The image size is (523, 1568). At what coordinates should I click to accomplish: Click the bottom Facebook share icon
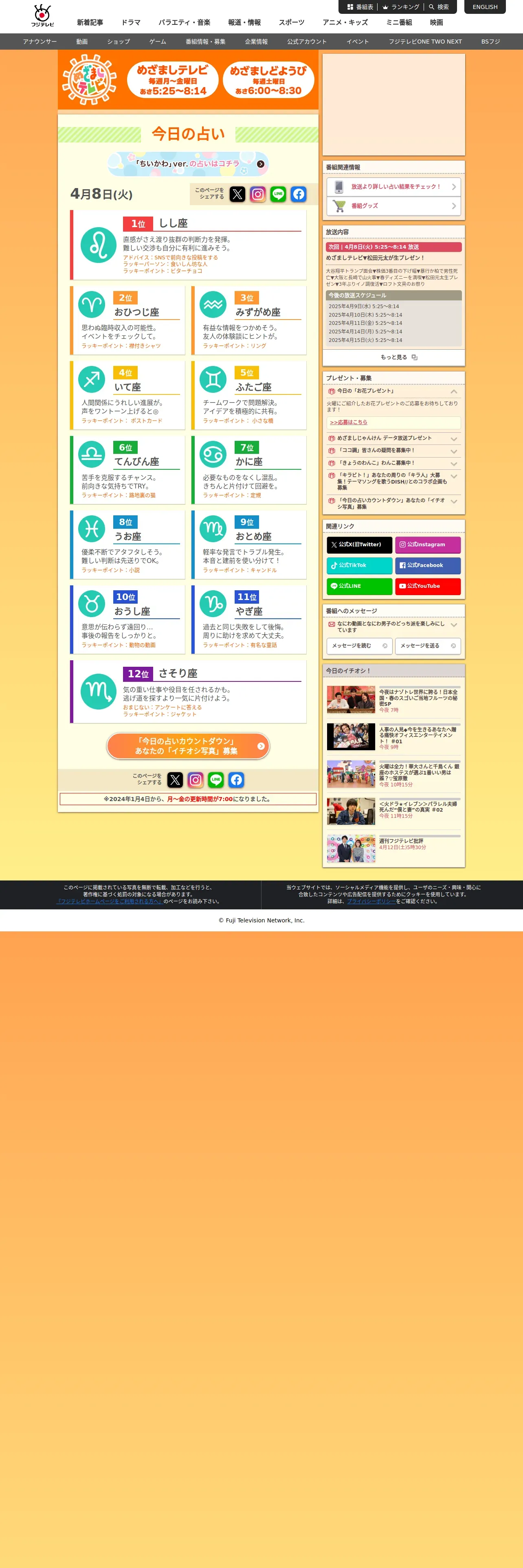(236, 780)
